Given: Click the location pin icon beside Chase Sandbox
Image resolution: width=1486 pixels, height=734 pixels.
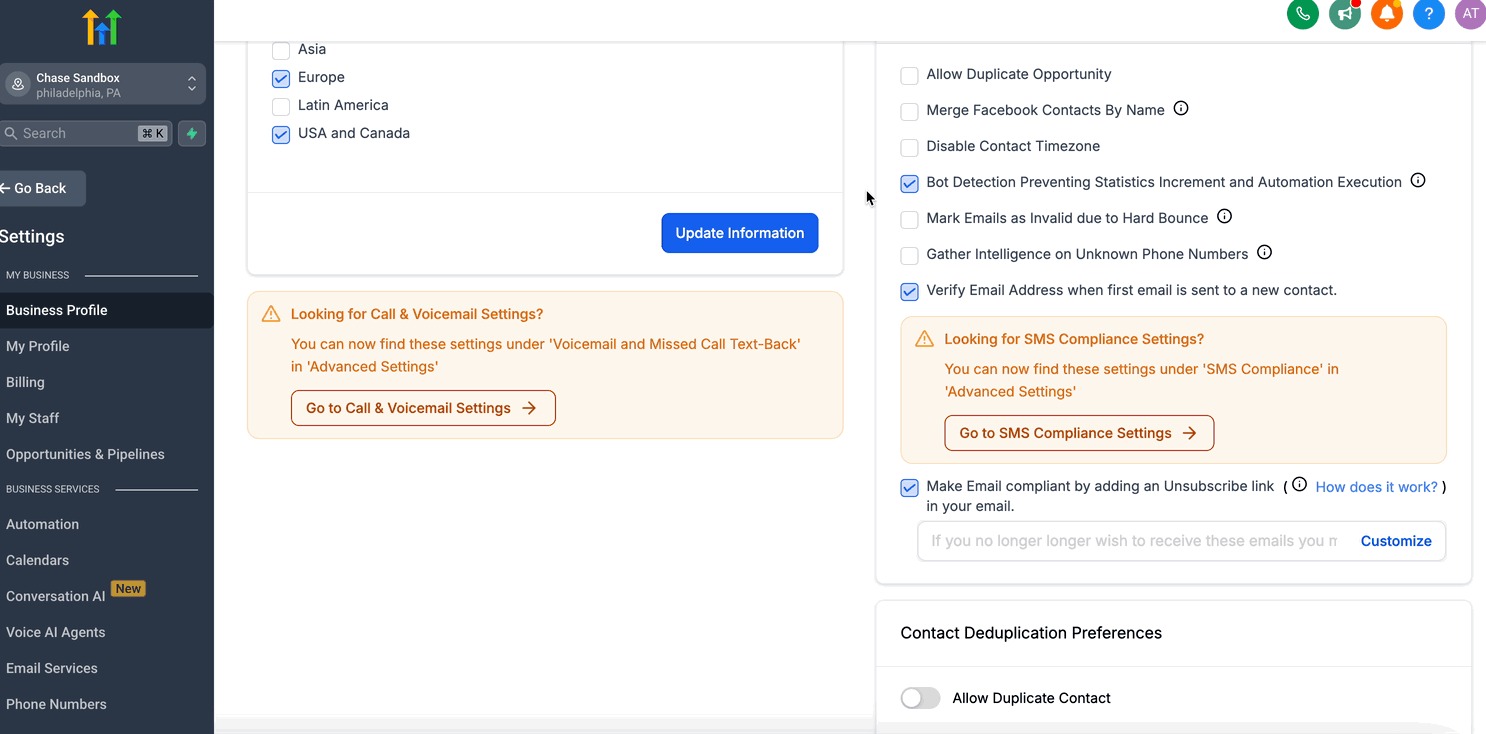Looking at the screenshot, I should click(18, 85).
